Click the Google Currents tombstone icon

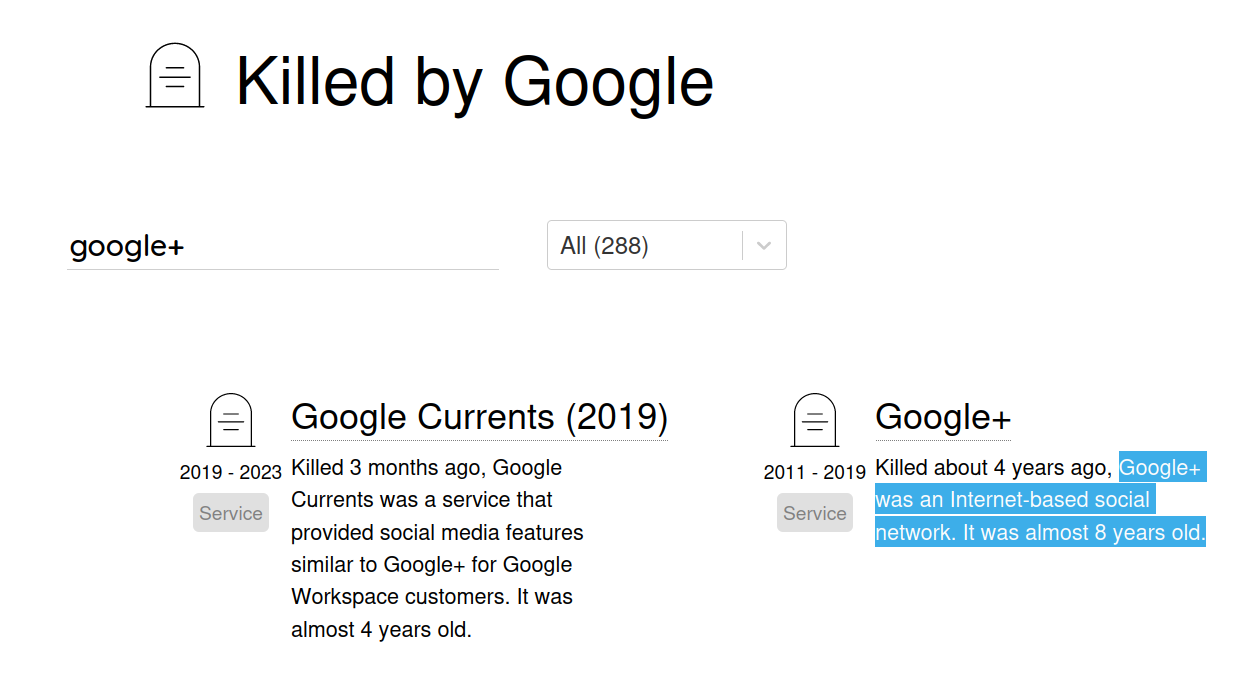tap(231, 420)
